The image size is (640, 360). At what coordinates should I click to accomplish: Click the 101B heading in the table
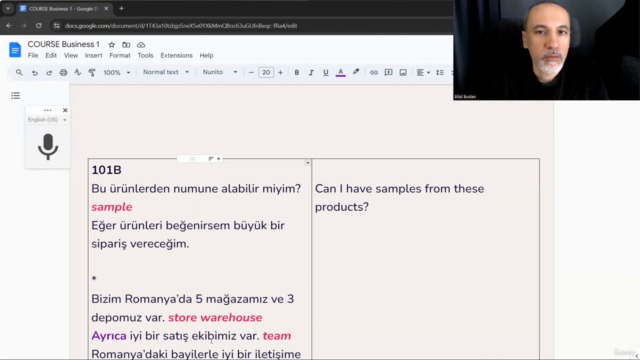click(106, 170)
